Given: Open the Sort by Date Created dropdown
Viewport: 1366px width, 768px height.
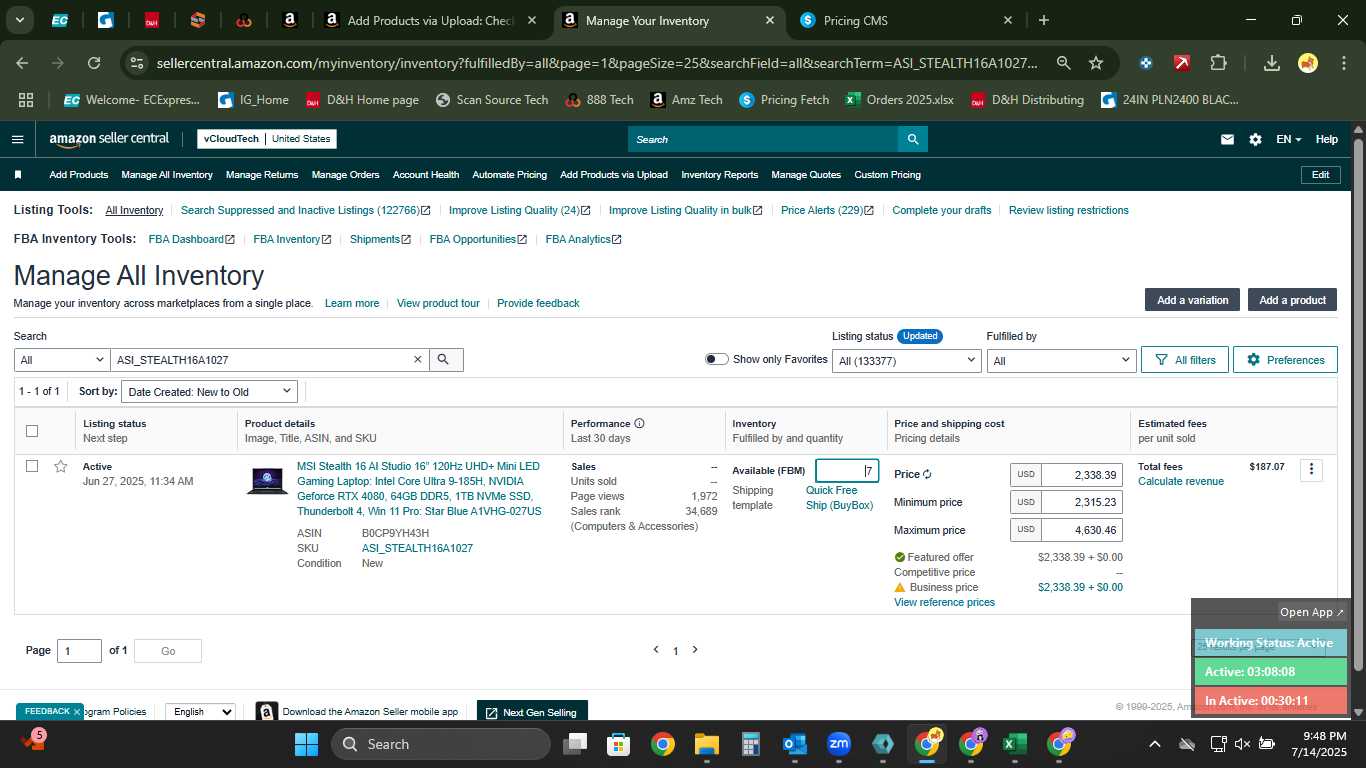Looking at the screenshot, I should click(210, 392).
